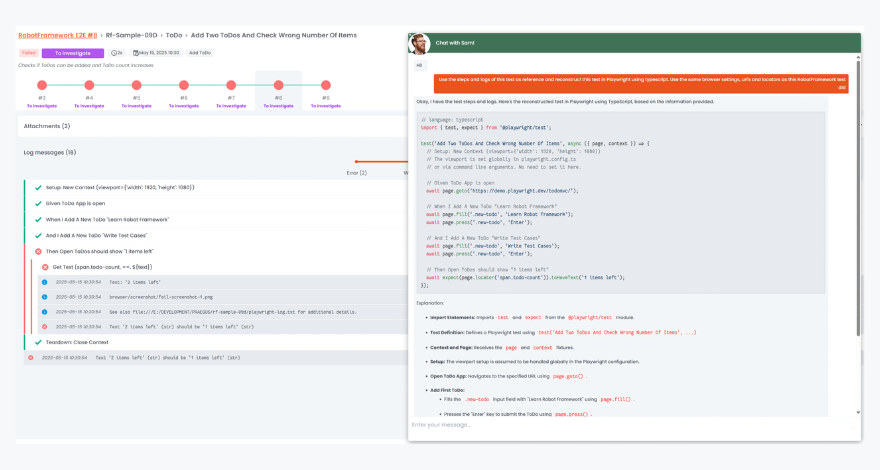
Task: Click the green checkmark beside Teardown: Close Context
Action: pos(38,342)
